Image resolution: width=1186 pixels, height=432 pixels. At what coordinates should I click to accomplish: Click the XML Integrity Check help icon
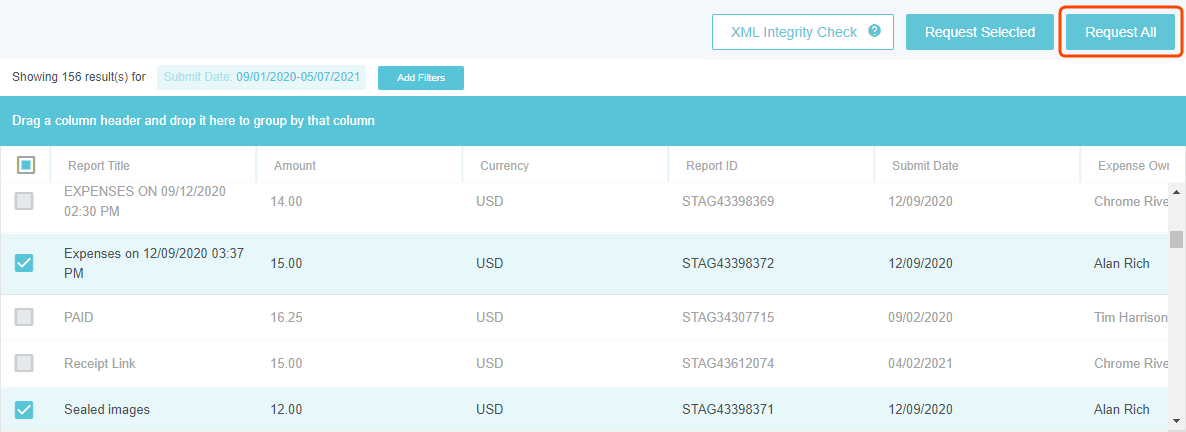875,31
